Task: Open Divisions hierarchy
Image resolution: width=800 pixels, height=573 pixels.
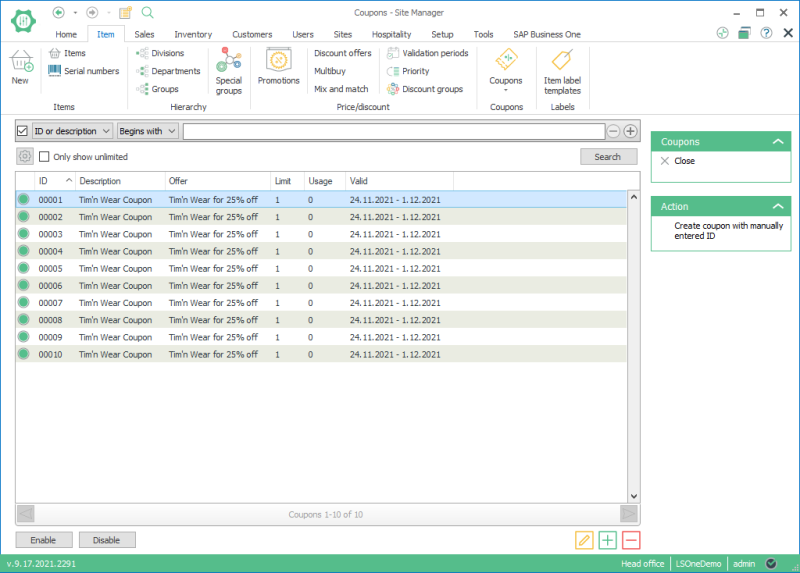Action: [160, 53]
